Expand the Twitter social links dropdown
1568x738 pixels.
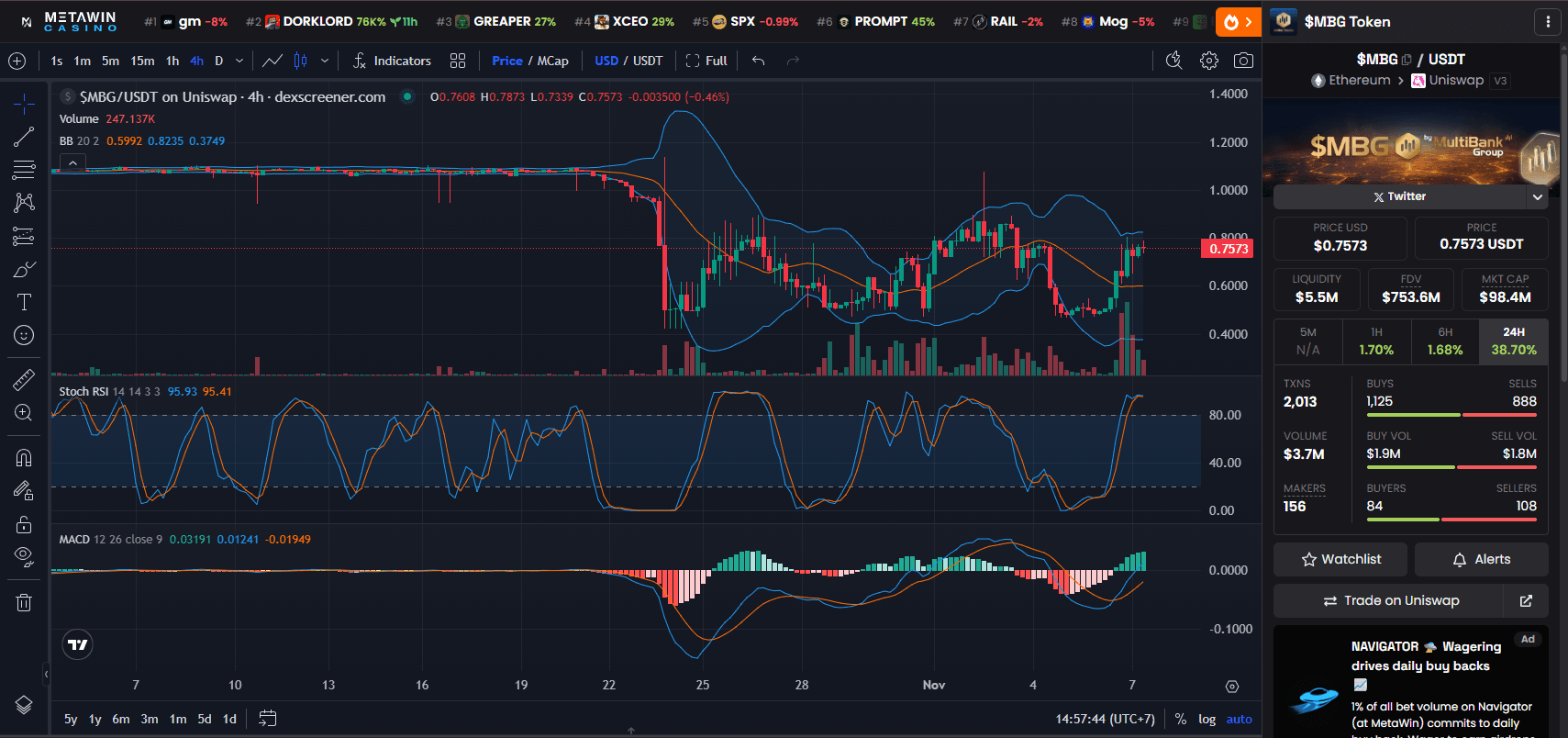point(1538,196)
